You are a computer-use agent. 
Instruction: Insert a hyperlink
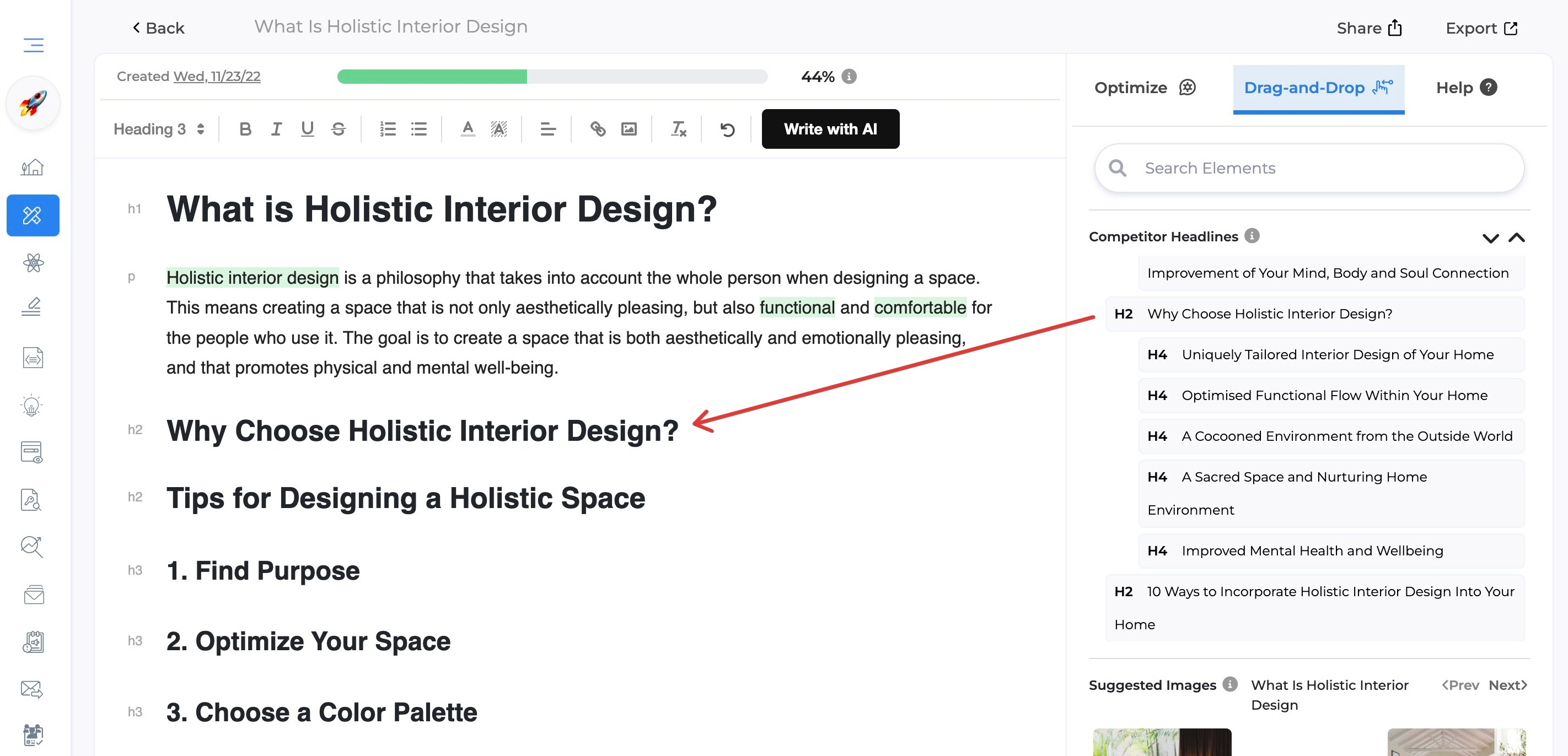598,129
